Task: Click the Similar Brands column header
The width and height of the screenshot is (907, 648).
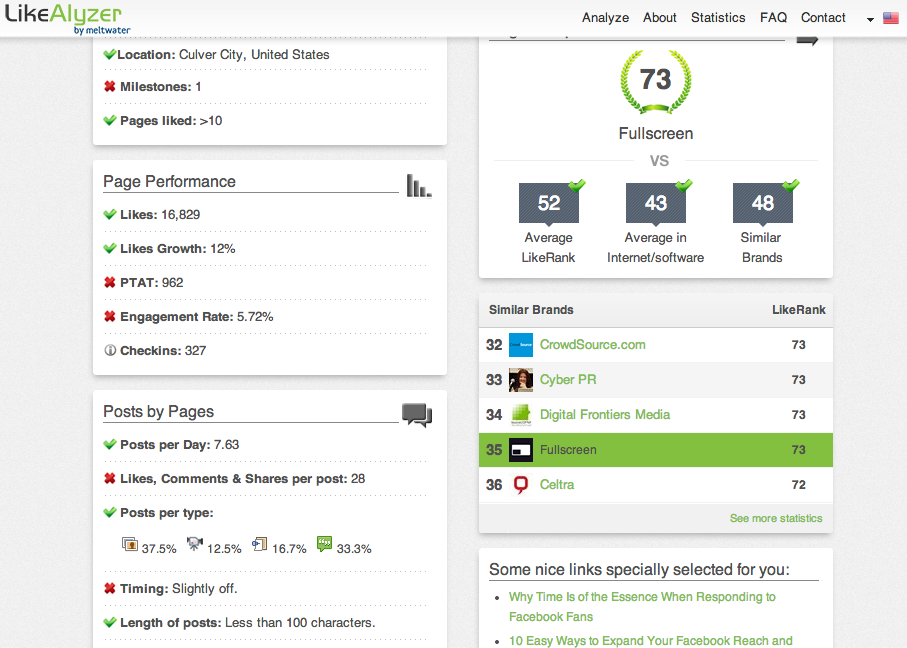Action: tap(531, 310)
